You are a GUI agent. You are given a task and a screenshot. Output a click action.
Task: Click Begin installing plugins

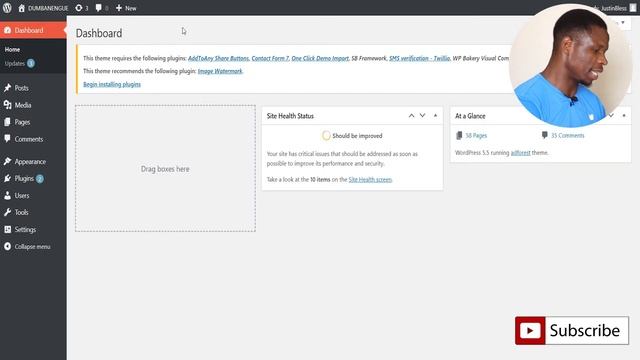click(x=112, y=84)
